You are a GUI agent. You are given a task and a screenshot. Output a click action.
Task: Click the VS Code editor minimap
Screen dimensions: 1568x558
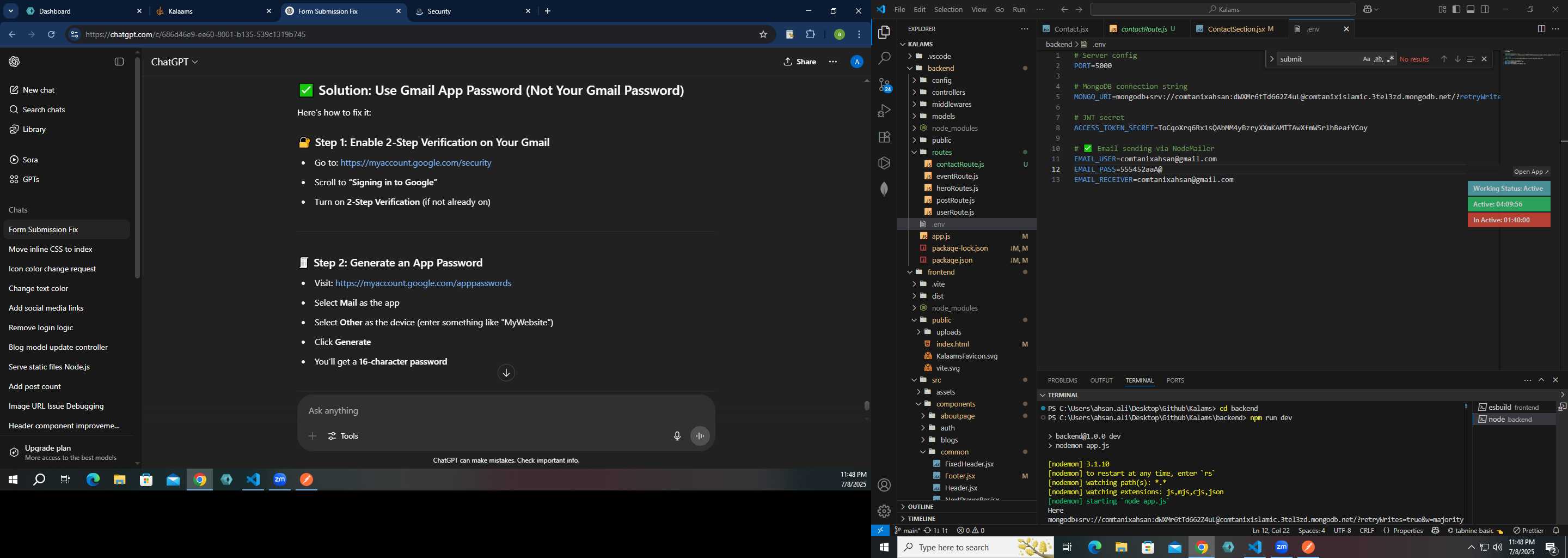tap(1531, 58)
